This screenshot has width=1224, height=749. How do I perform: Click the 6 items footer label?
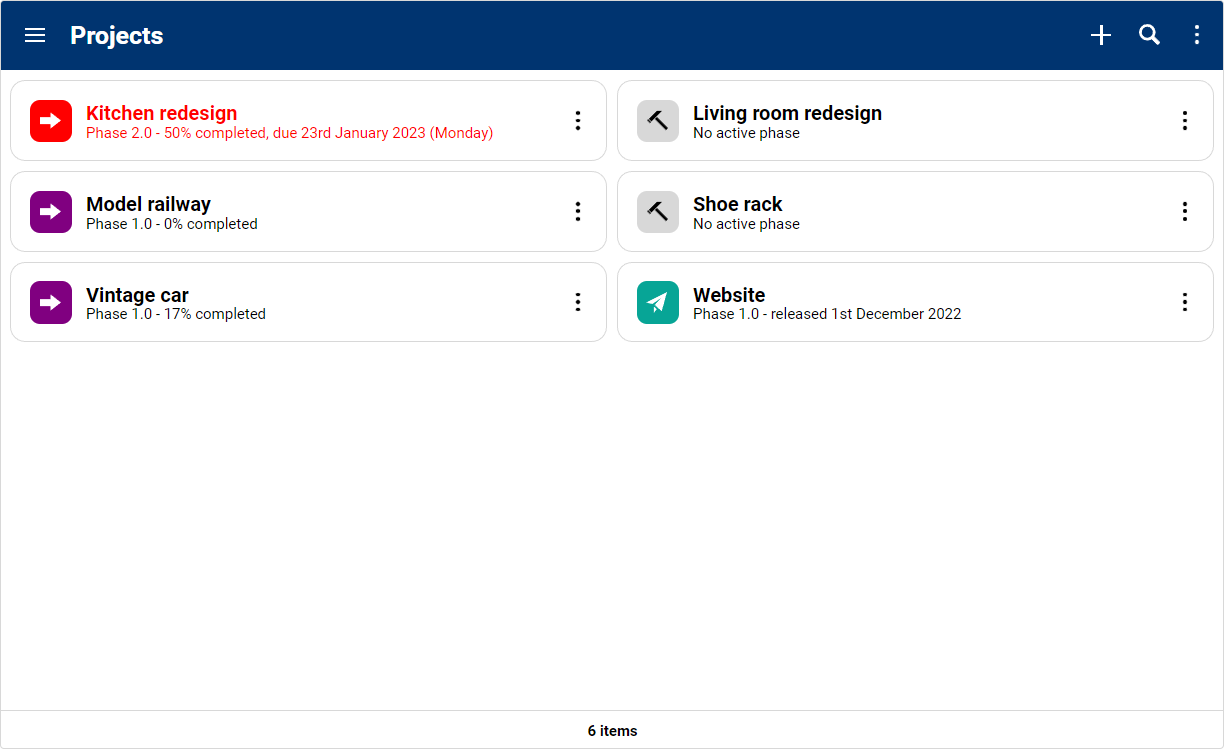pyautogui.click(x=612, y=731)
